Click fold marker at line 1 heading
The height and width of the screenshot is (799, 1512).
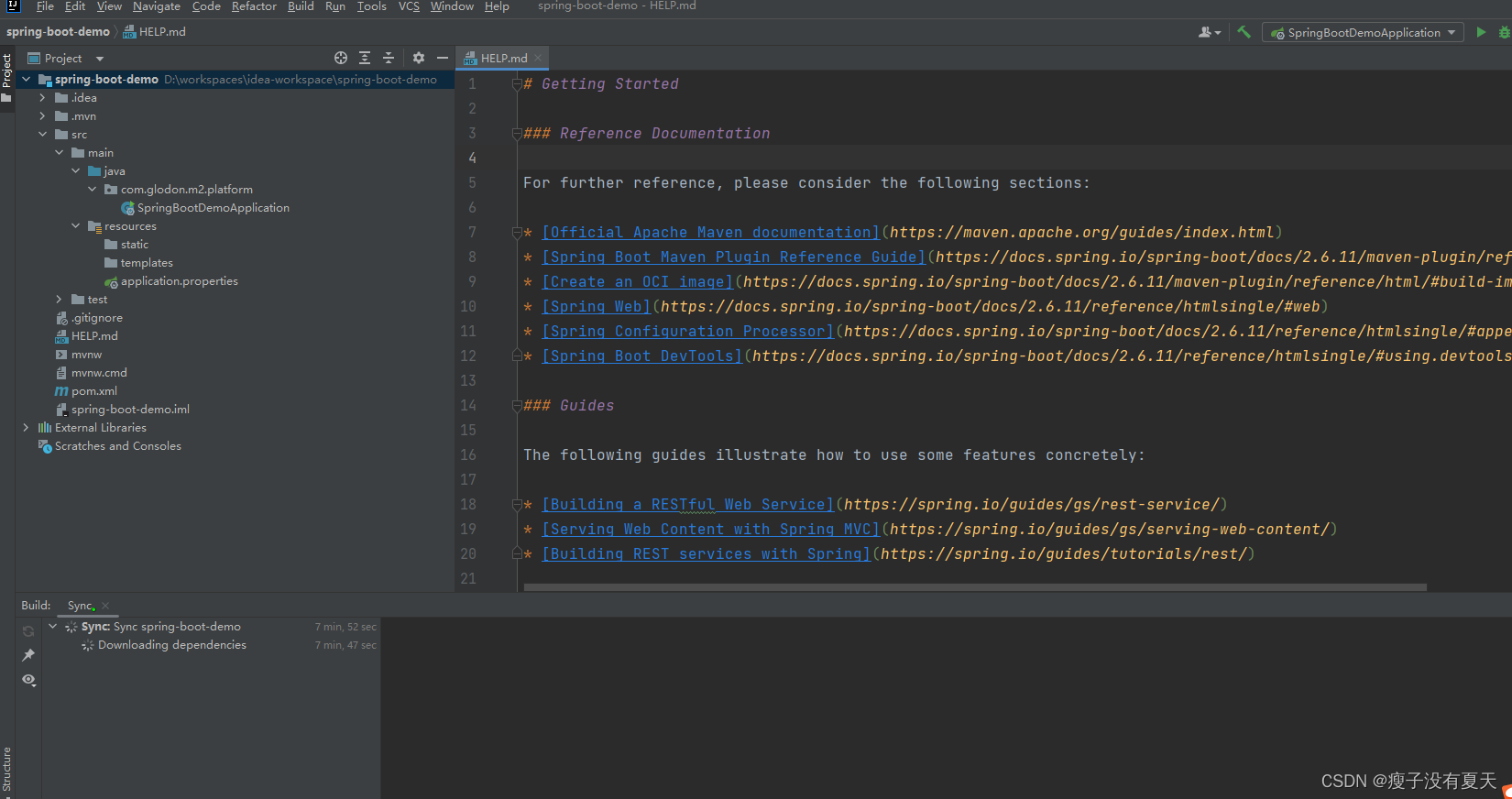517,84
